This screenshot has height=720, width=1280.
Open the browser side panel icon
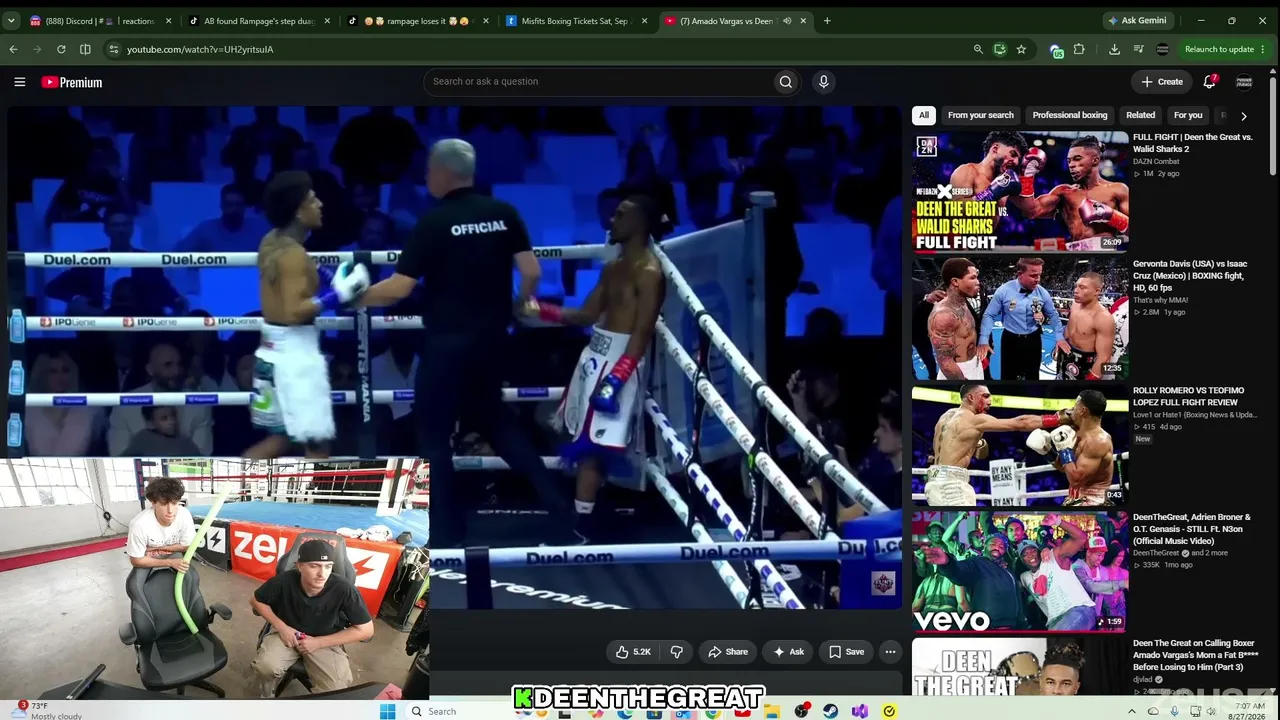click(85, 49)
